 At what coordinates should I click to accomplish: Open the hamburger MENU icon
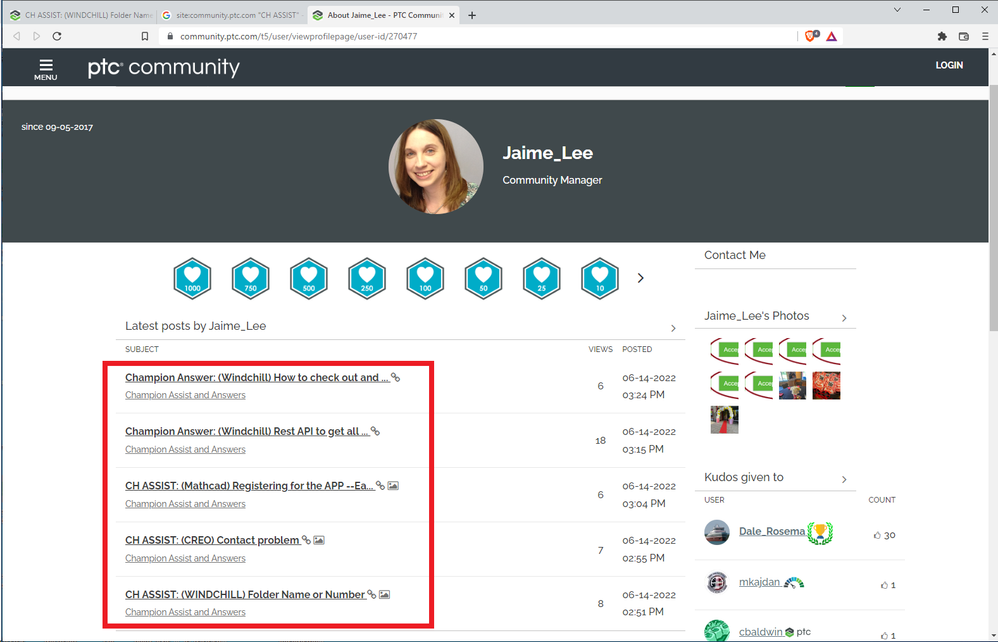[x=46, y=68]
